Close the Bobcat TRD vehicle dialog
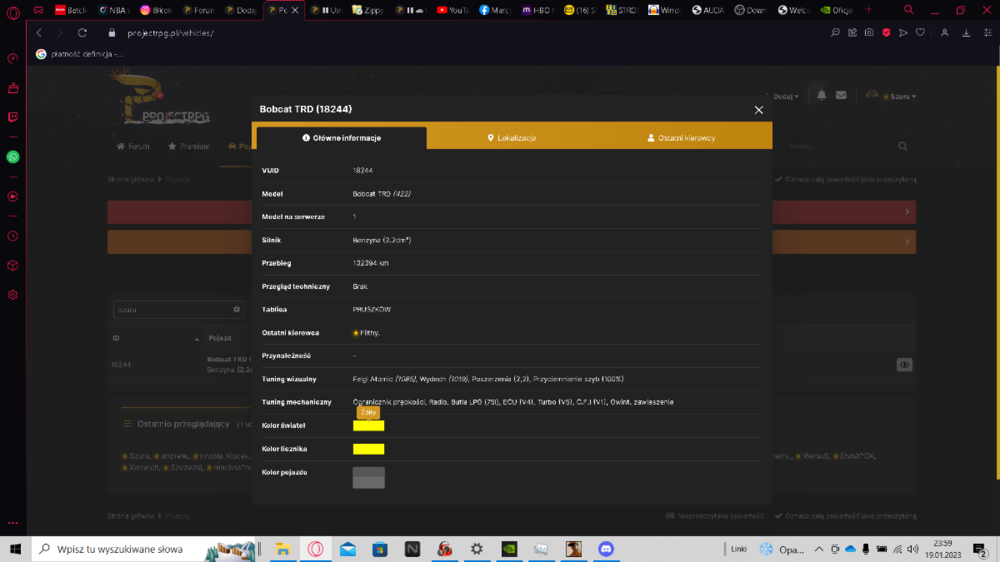Screen dimensions: 1000x562 tap(758, 110)
